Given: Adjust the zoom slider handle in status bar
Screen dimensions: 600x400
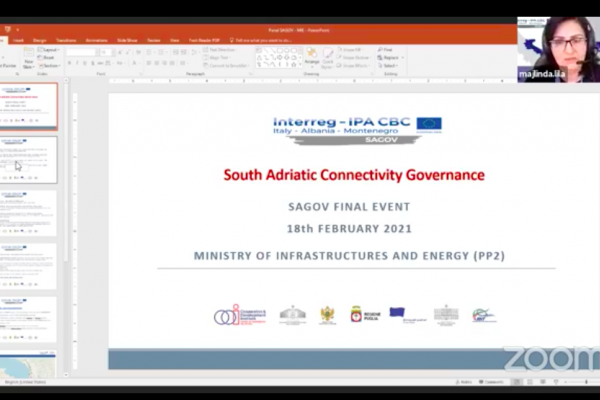Looking at the screenshot, I should click(x=586, y=382).
